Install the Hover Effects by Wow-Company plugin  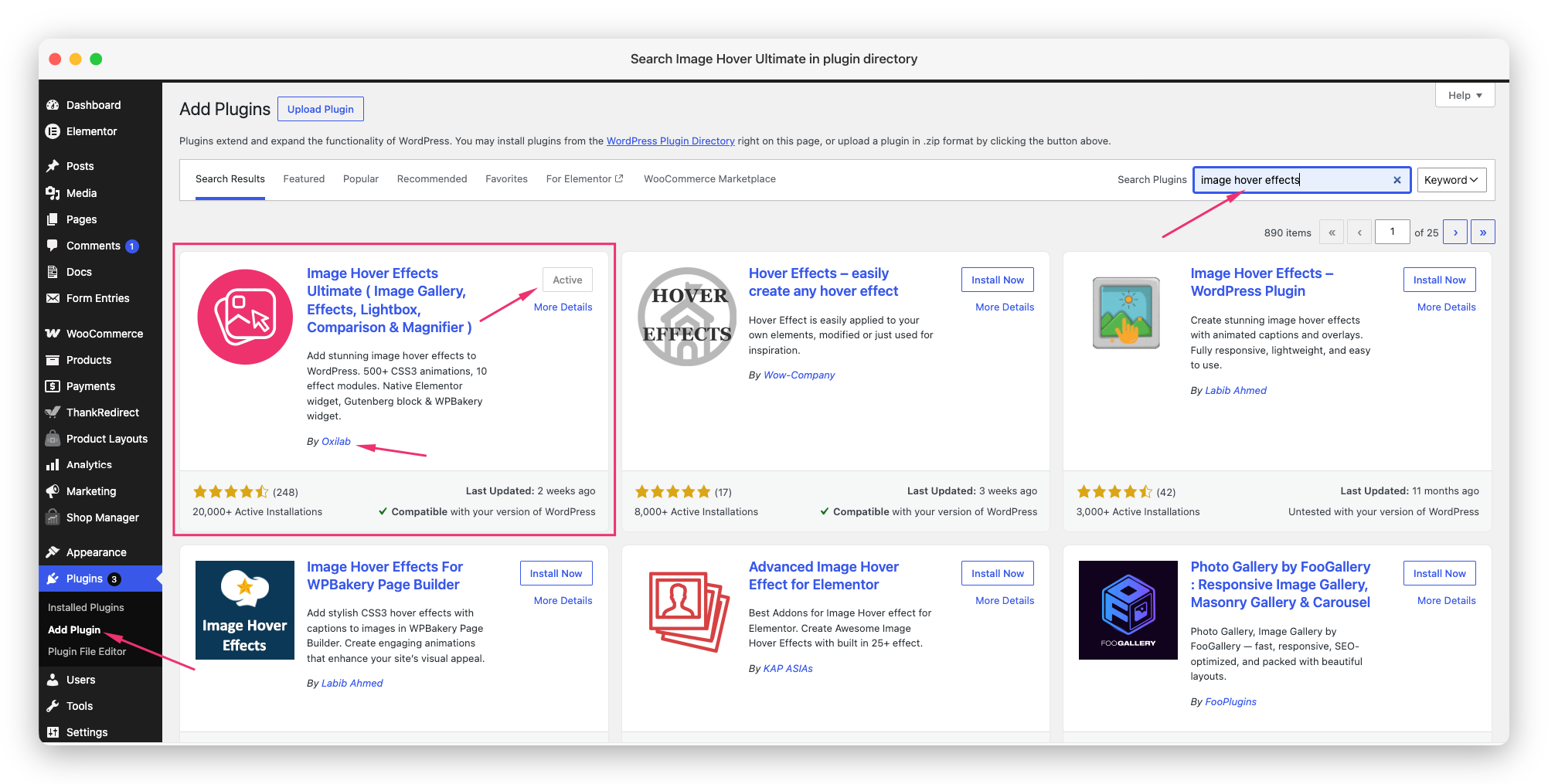[x=997, y=280]
